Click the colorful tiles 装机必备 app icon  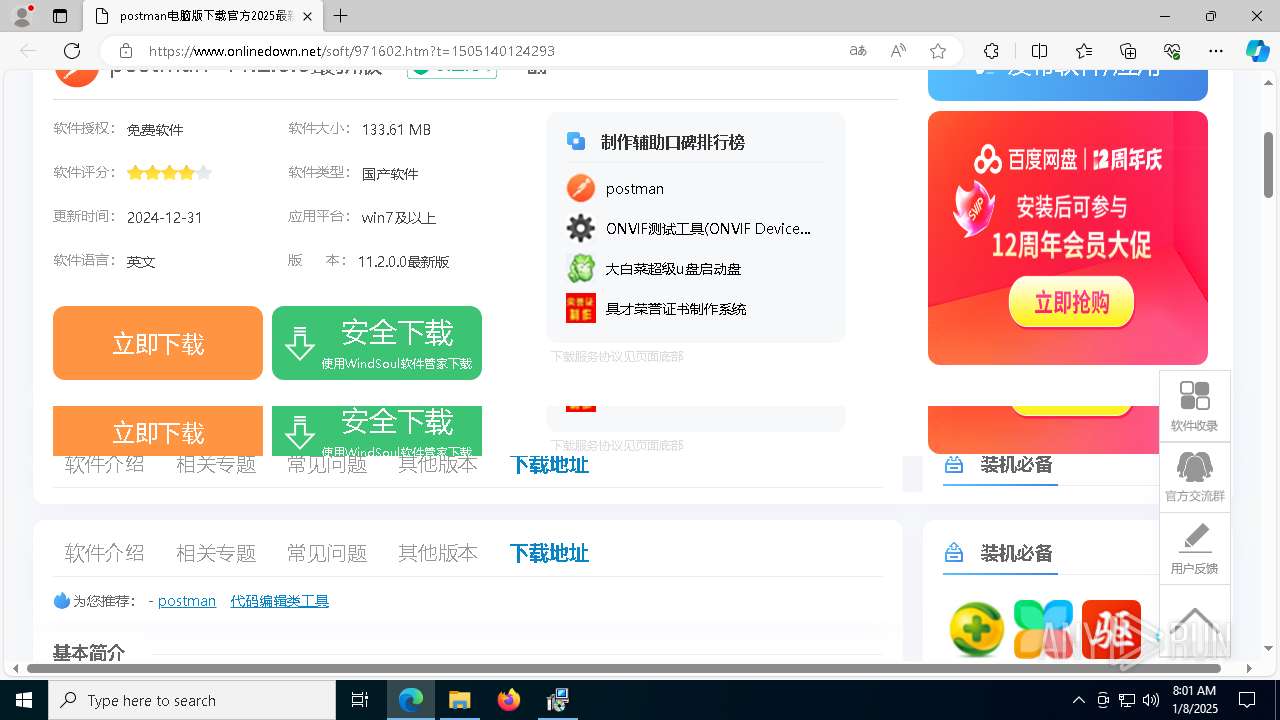click(x=1044, y=629)
